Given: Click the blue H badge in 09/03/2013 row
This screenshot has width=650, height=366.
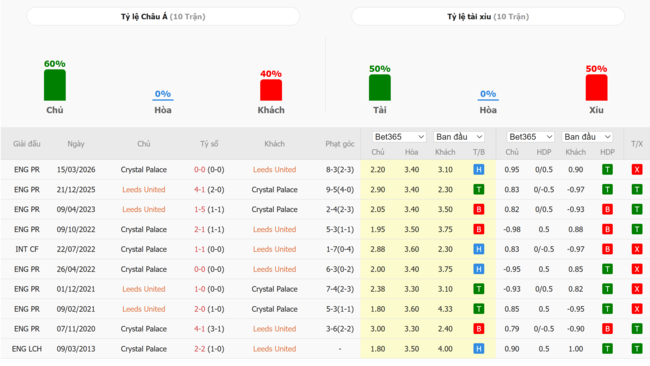Looking at the screenshot, I should click(478, 349).
